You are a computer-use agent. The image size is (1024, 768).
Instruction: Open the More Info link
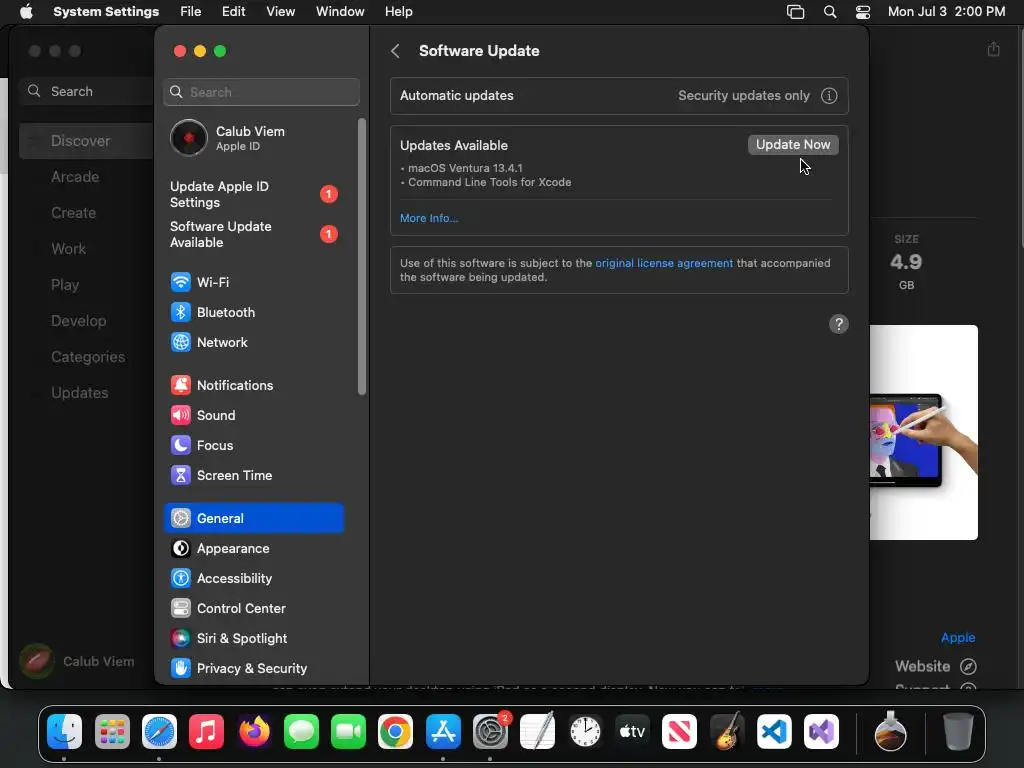point(428,218)
